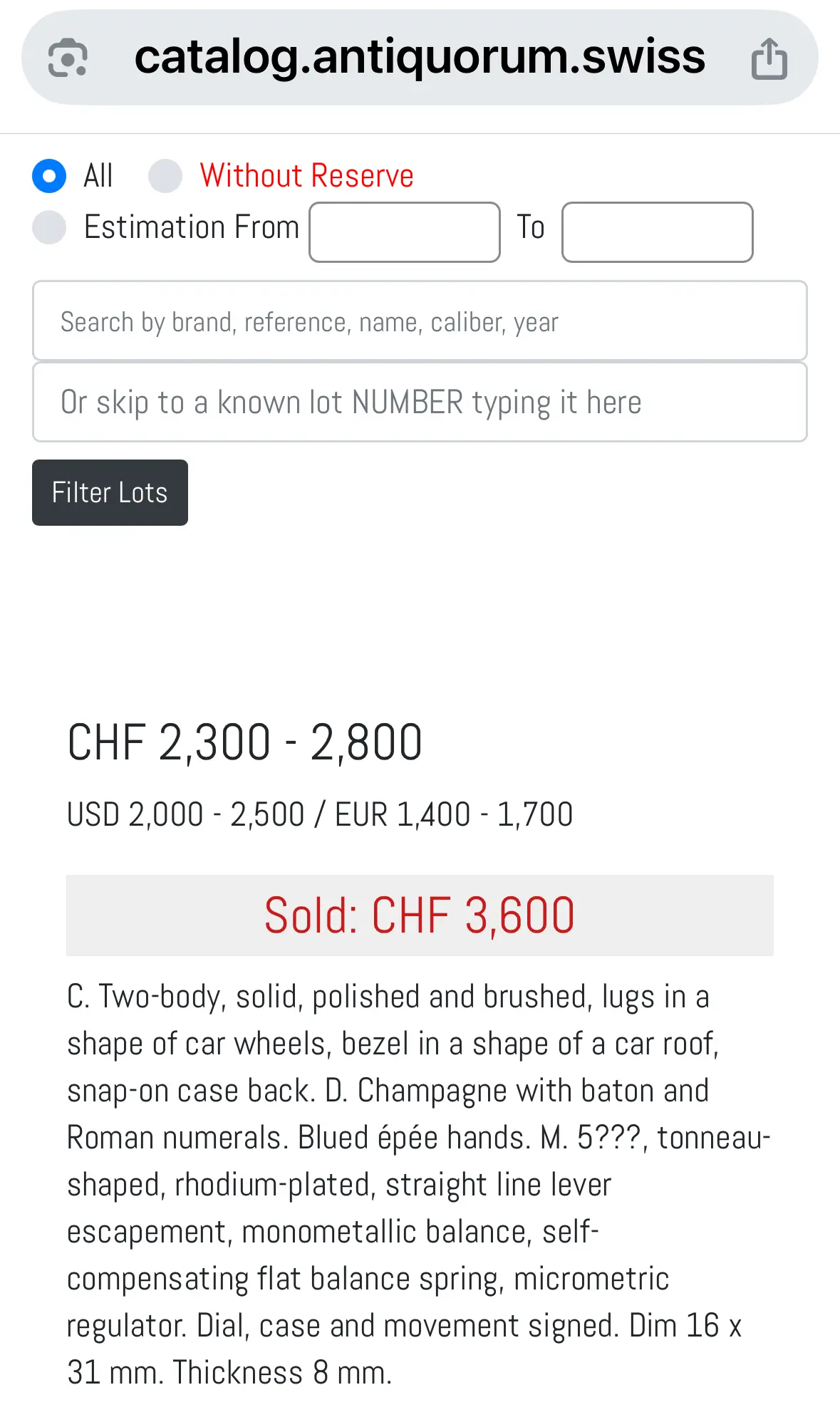Select the Without Reserve radio button
Screen dimensions: 840x1427
click(165, 176)
